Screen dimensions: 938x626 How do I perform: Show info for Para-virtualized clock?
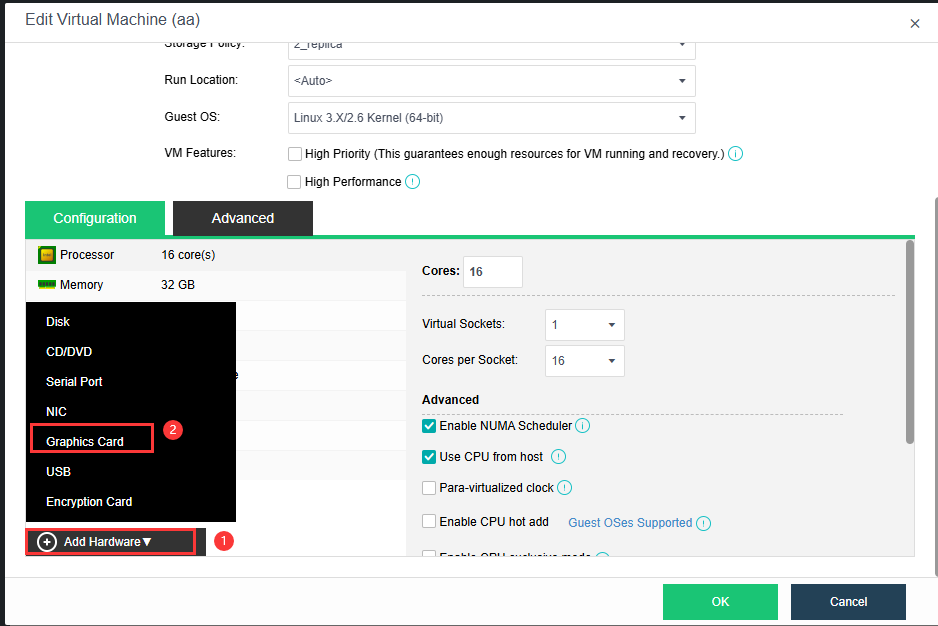tap(564, 488)
